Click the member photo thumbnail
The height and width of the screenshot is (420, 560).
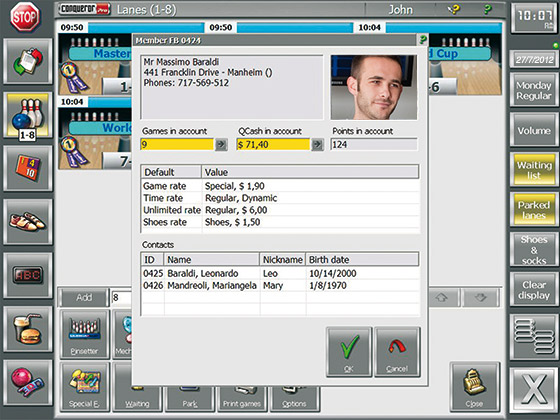point(374,87)
